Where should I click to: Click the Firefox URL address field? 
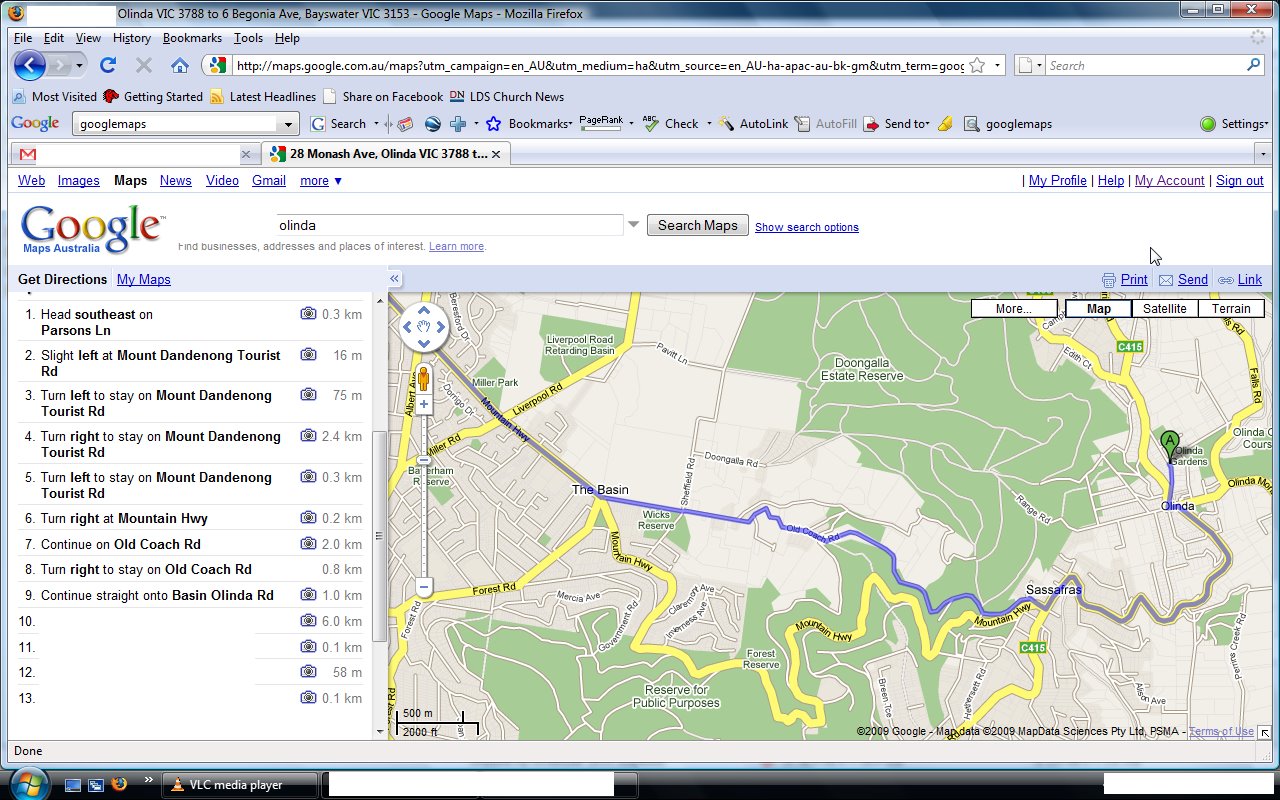click(x=598, y=66)
